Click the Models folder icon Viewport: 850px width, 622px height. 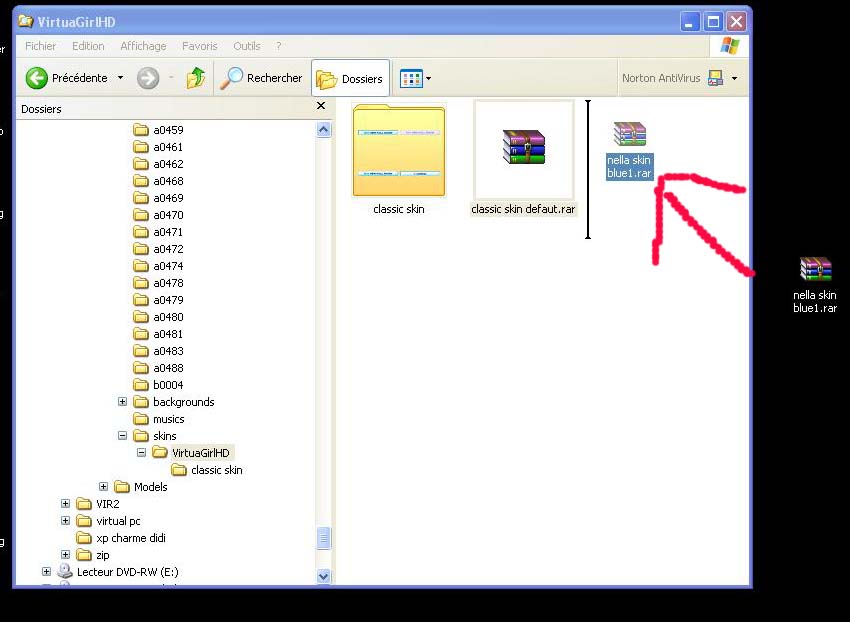click(x=122, y=486)
